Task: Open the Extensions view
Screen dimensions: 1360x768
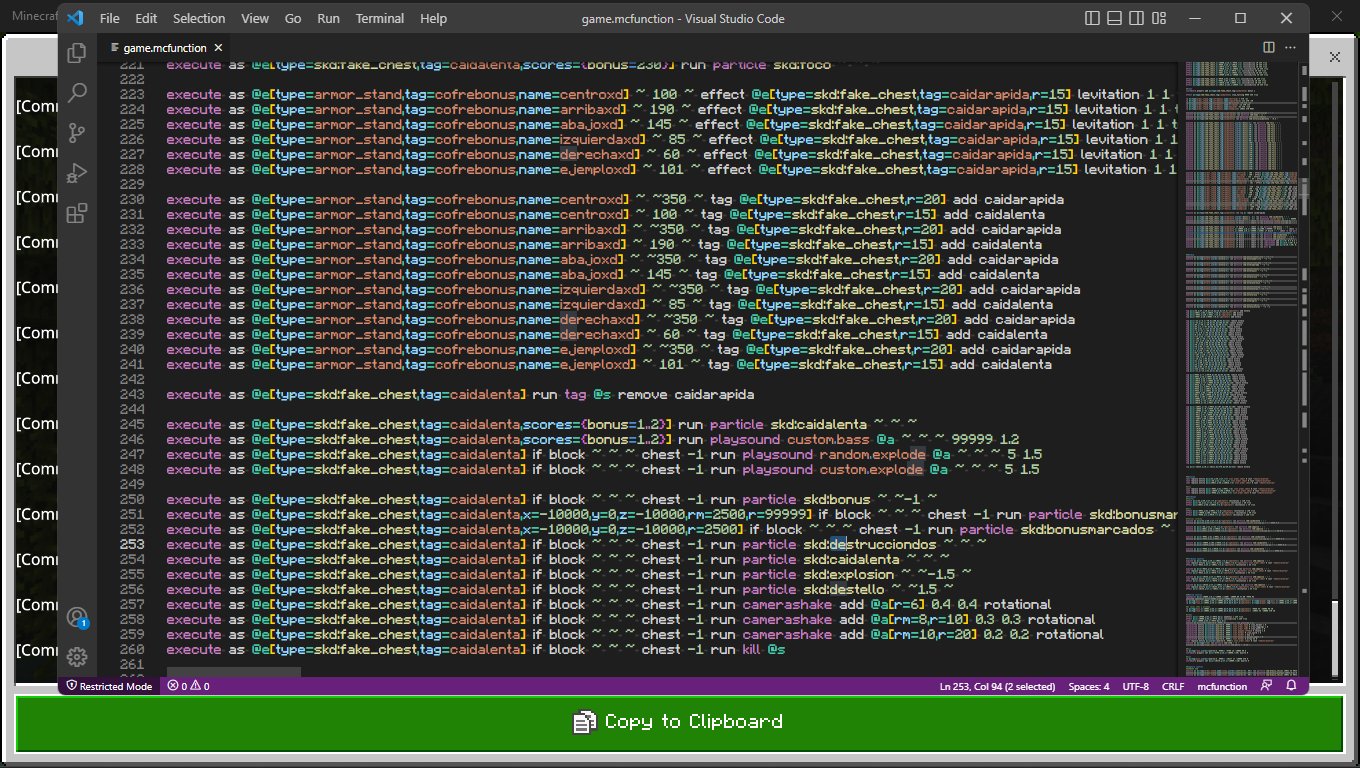Action: click(77, 213)
